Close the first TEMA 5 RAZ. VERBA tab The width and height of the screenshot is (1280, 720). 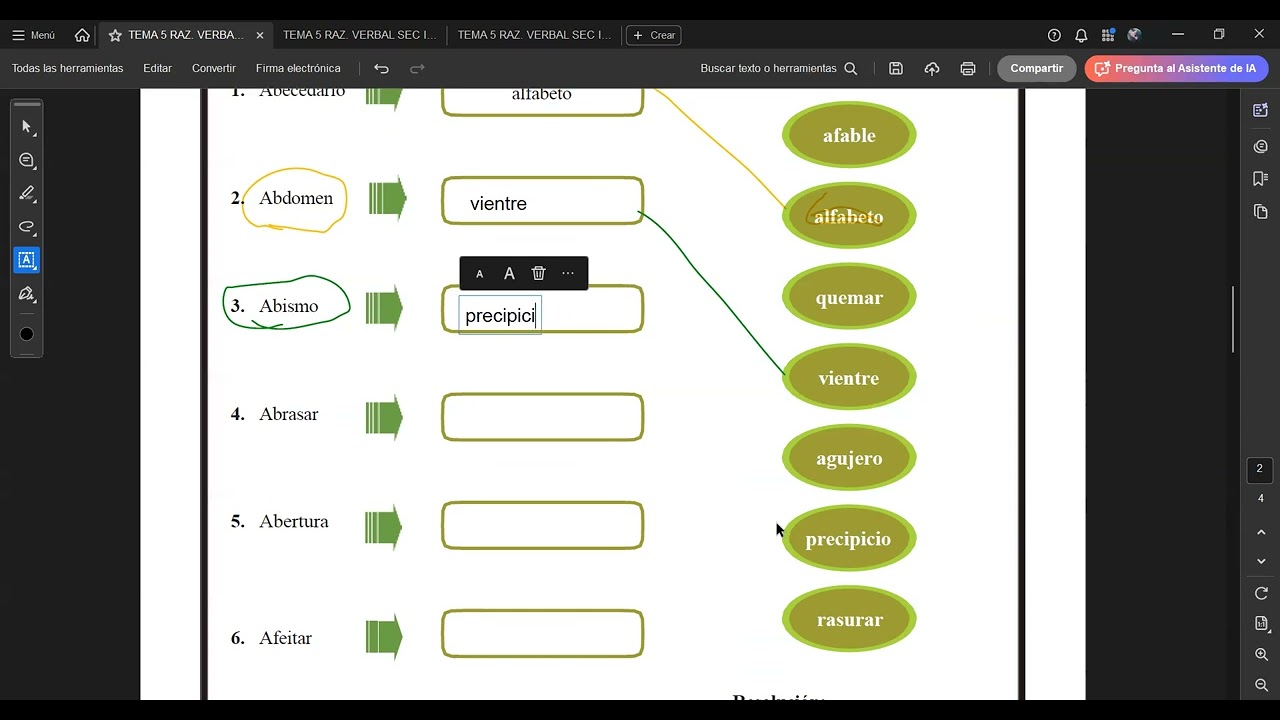pos(260,35)
